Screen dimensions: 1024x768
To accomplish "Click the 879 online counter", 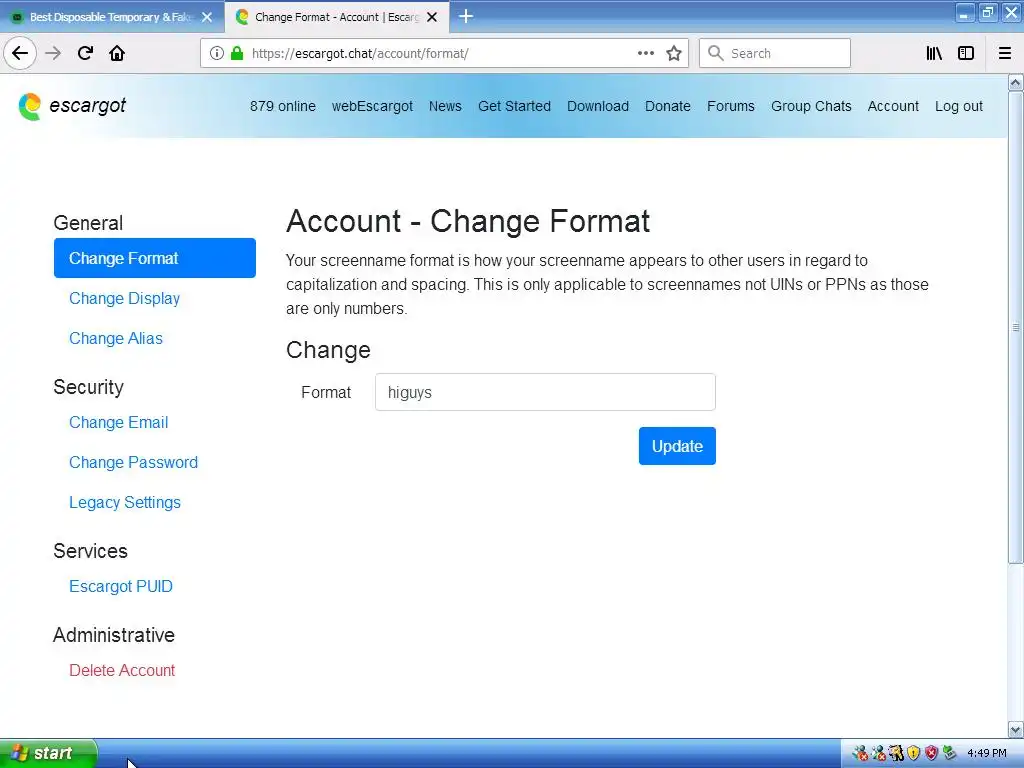I will point(283,106).
